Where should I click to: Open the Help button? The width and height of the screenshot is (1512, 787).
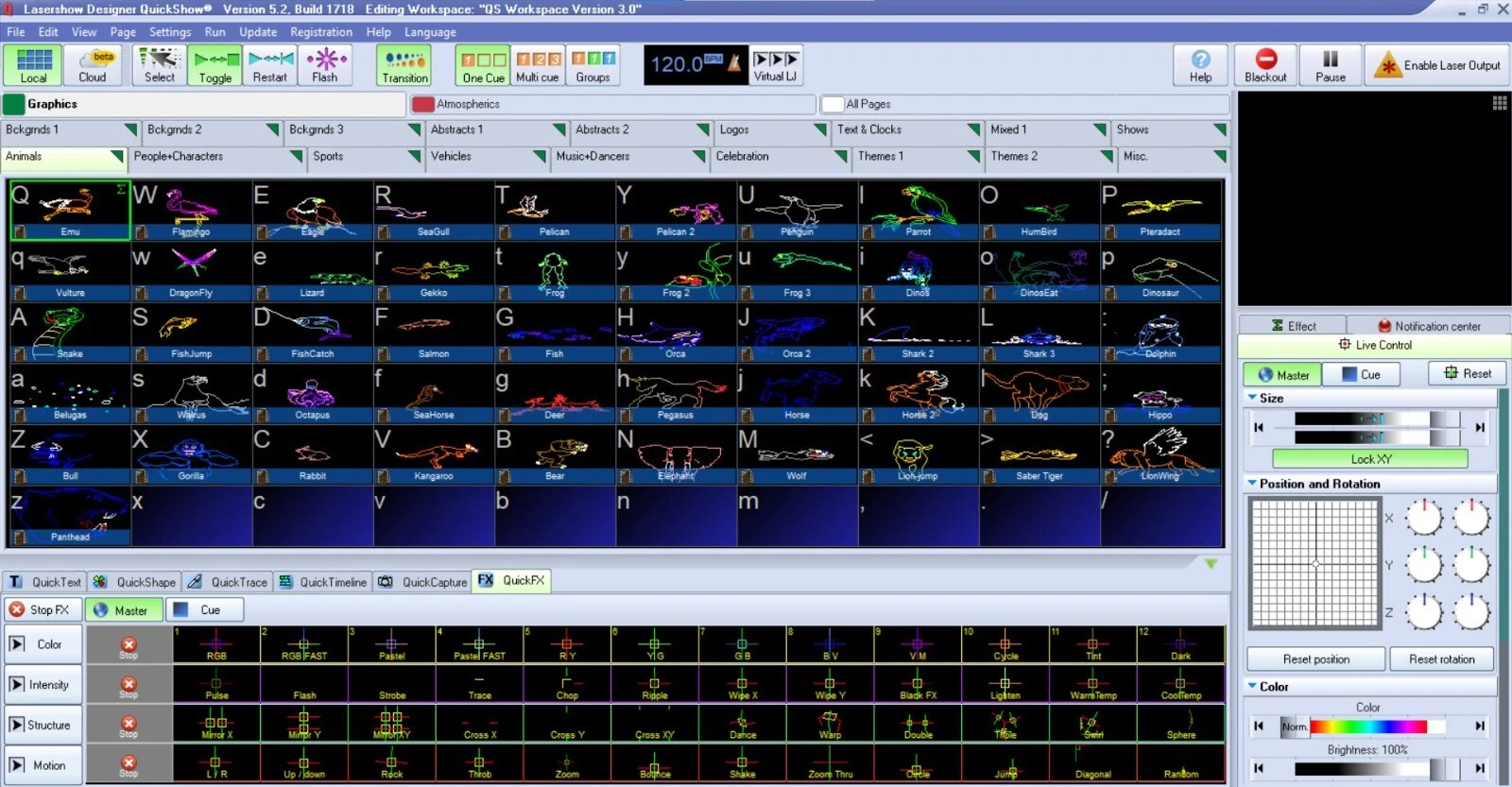click(x=1200, y=65)
